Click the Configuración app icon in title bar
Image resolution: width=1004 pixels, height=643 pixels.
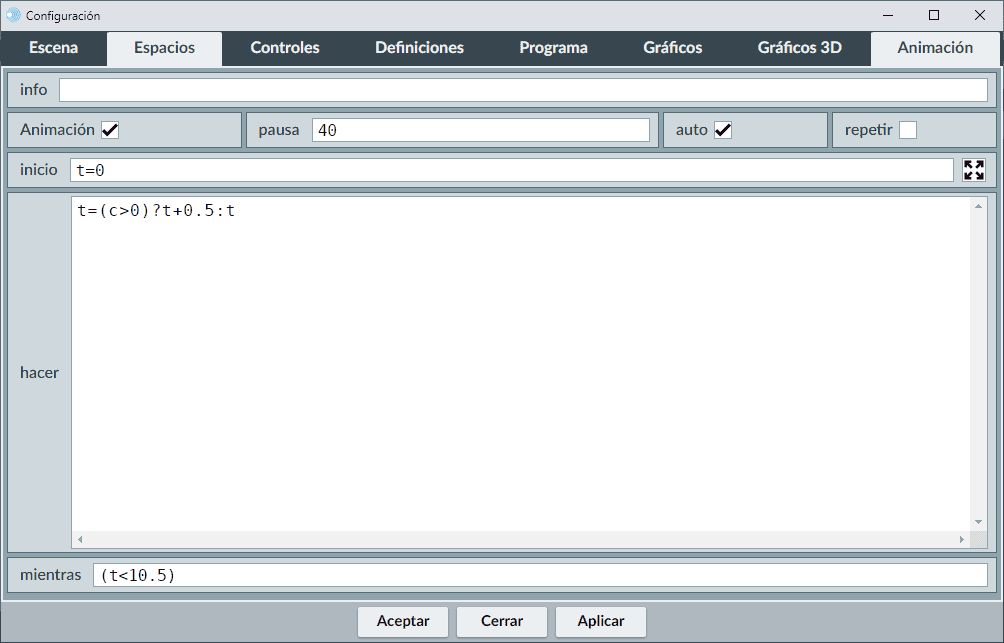point(13,15)
